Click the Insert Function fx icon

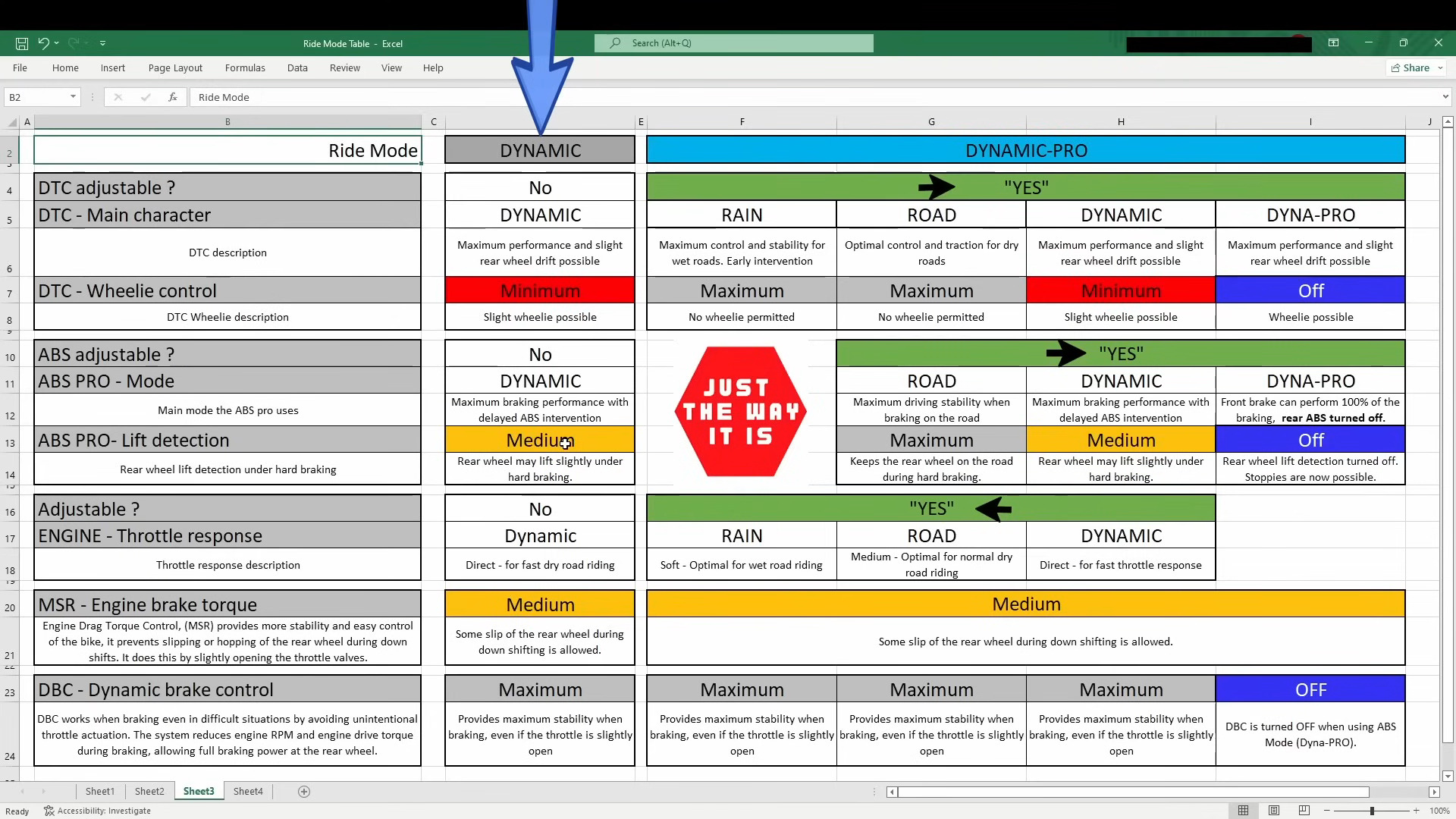pyautogui.click(x=173, y=97)
